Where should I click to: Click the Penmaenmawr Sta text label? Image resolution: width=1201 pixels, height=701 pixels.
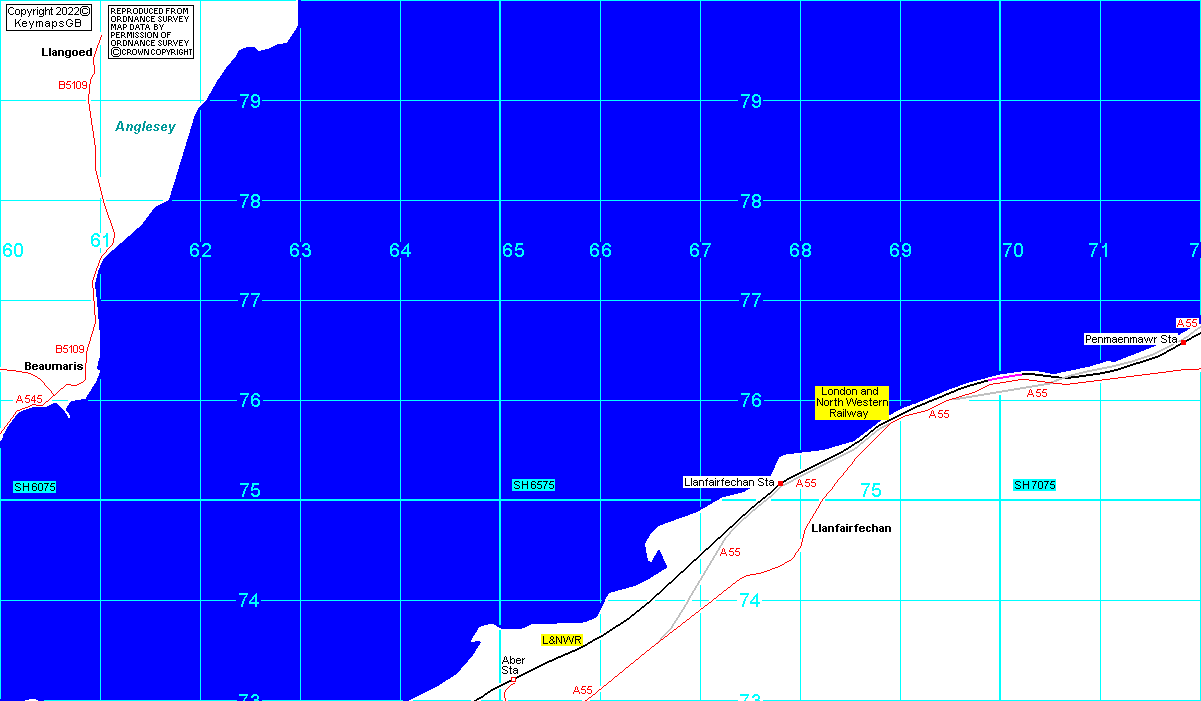tap(1130, 340)
